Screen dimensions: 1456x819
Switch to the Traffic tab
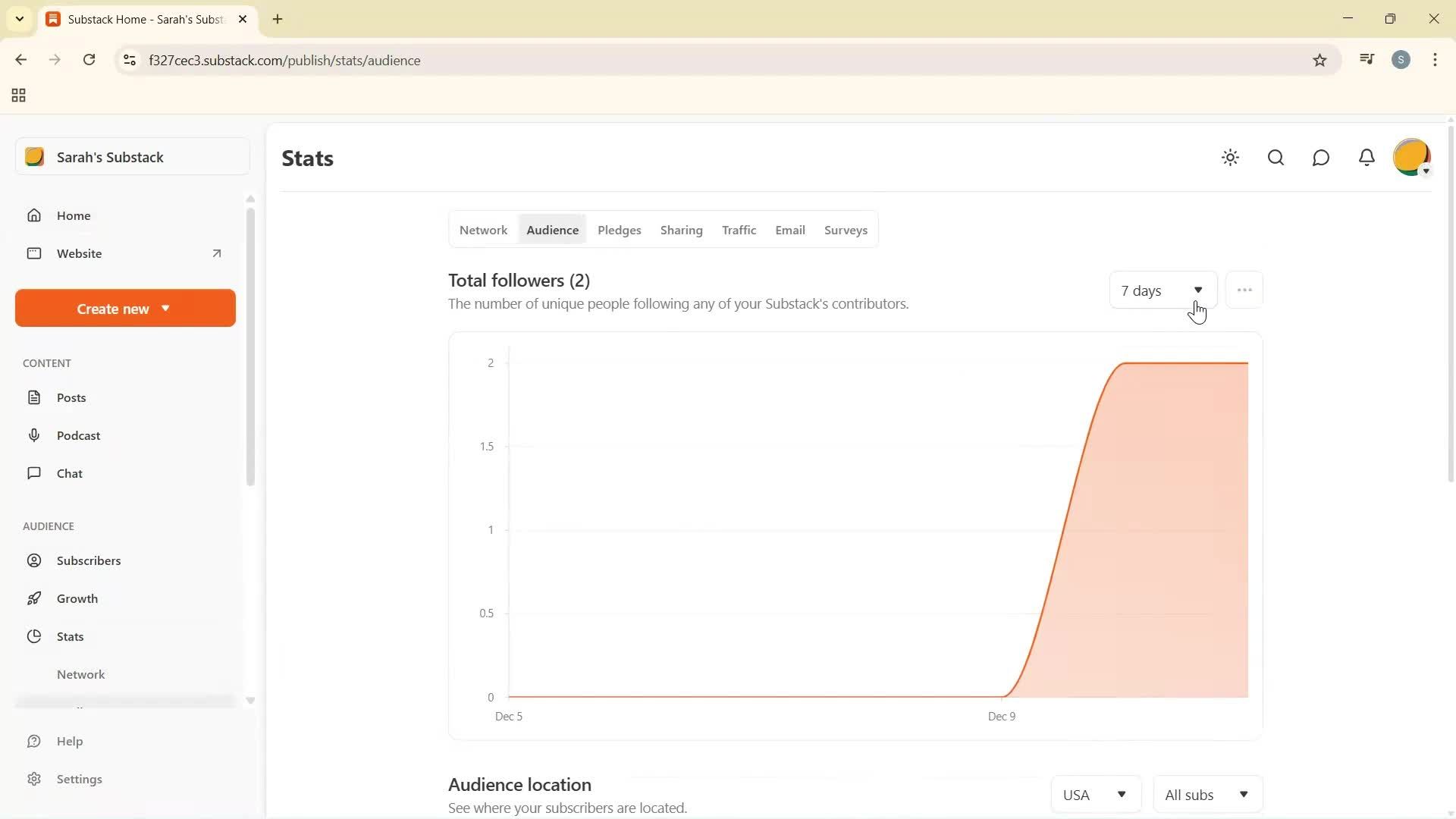pos(739,230)
